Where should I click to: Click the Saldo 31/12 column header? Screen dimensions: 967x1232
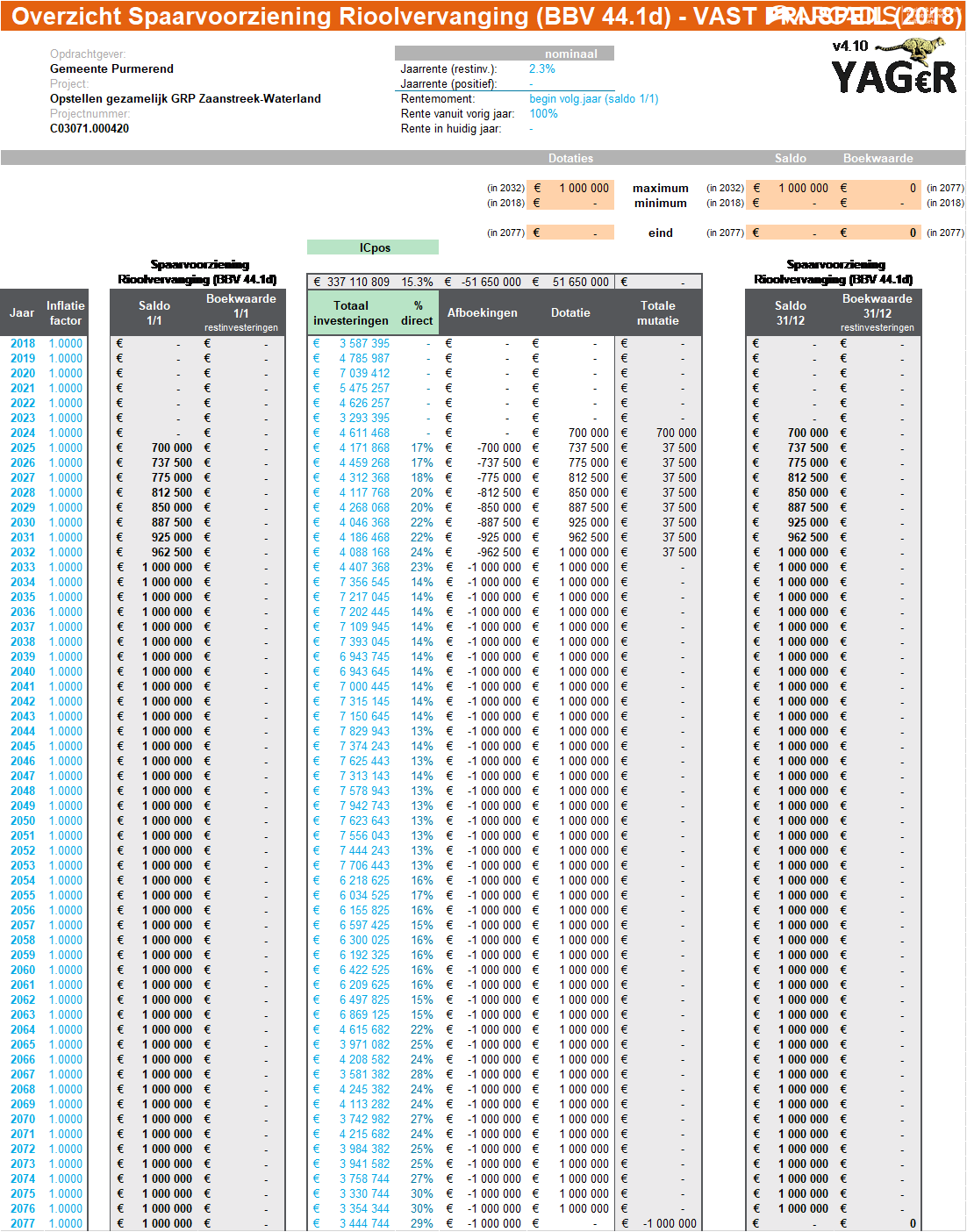[791, 312]
